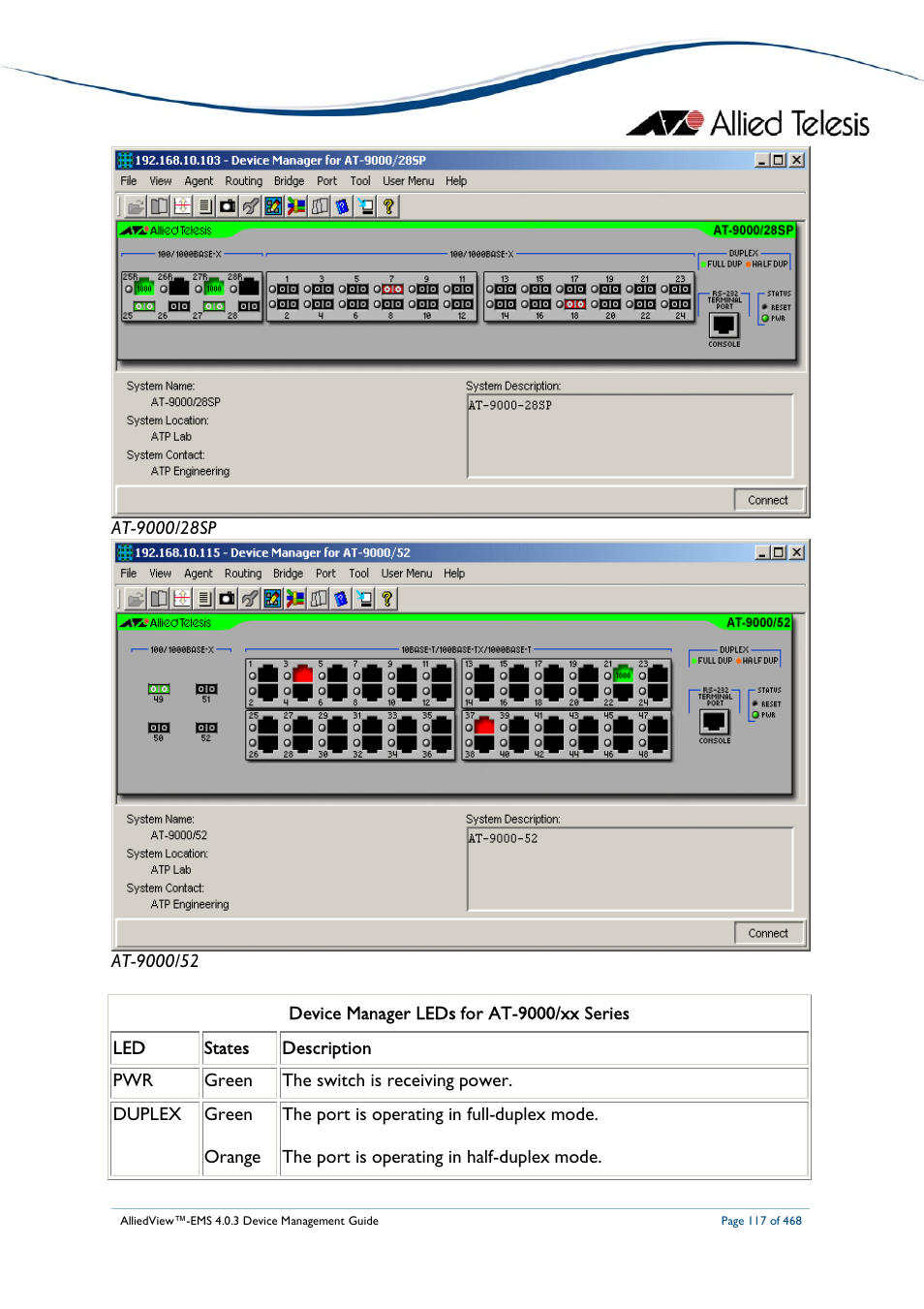Open View menu in AT-9000/28SP window
Screen dimensions: 924x1309
tap(161, 181)
